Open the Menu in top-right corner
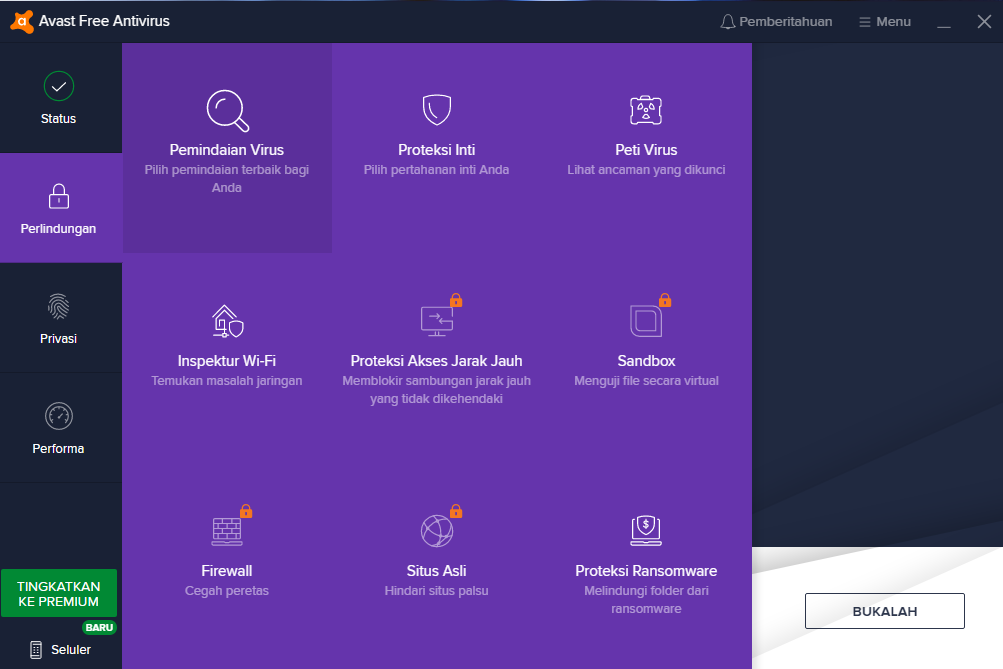 [884, 21]
